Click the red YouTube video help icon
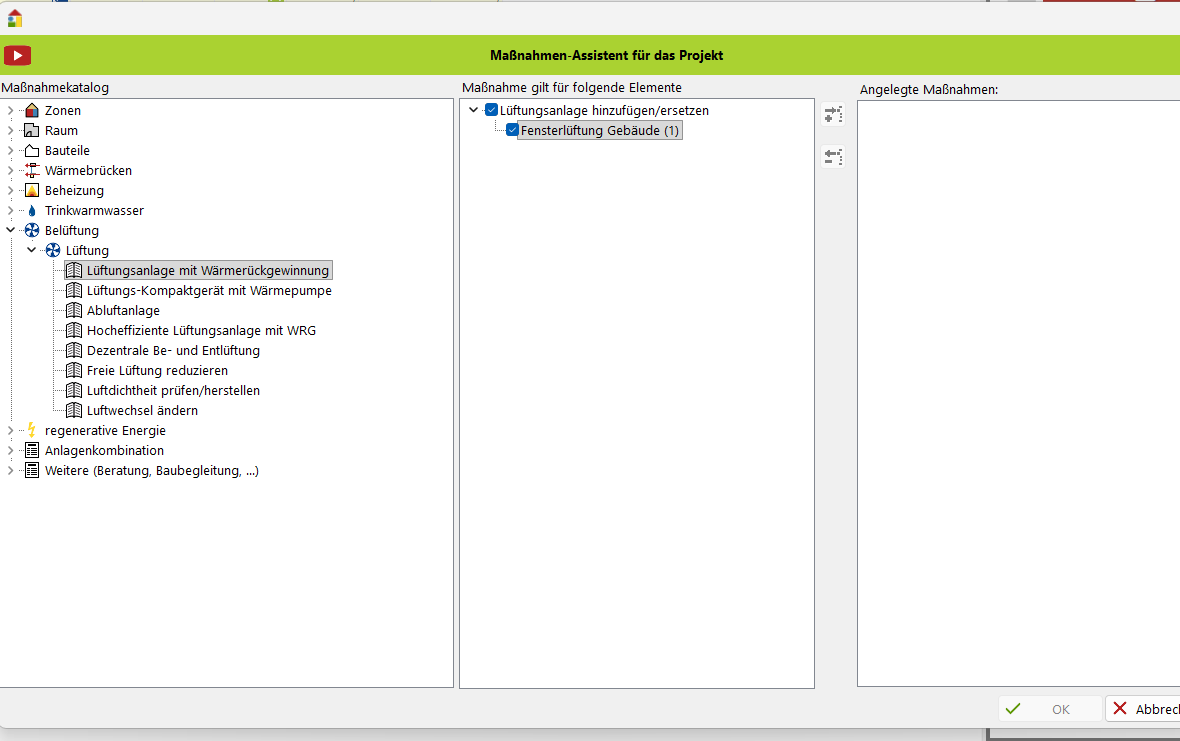This screenshot has height=741, width=1180. [18, 56]
